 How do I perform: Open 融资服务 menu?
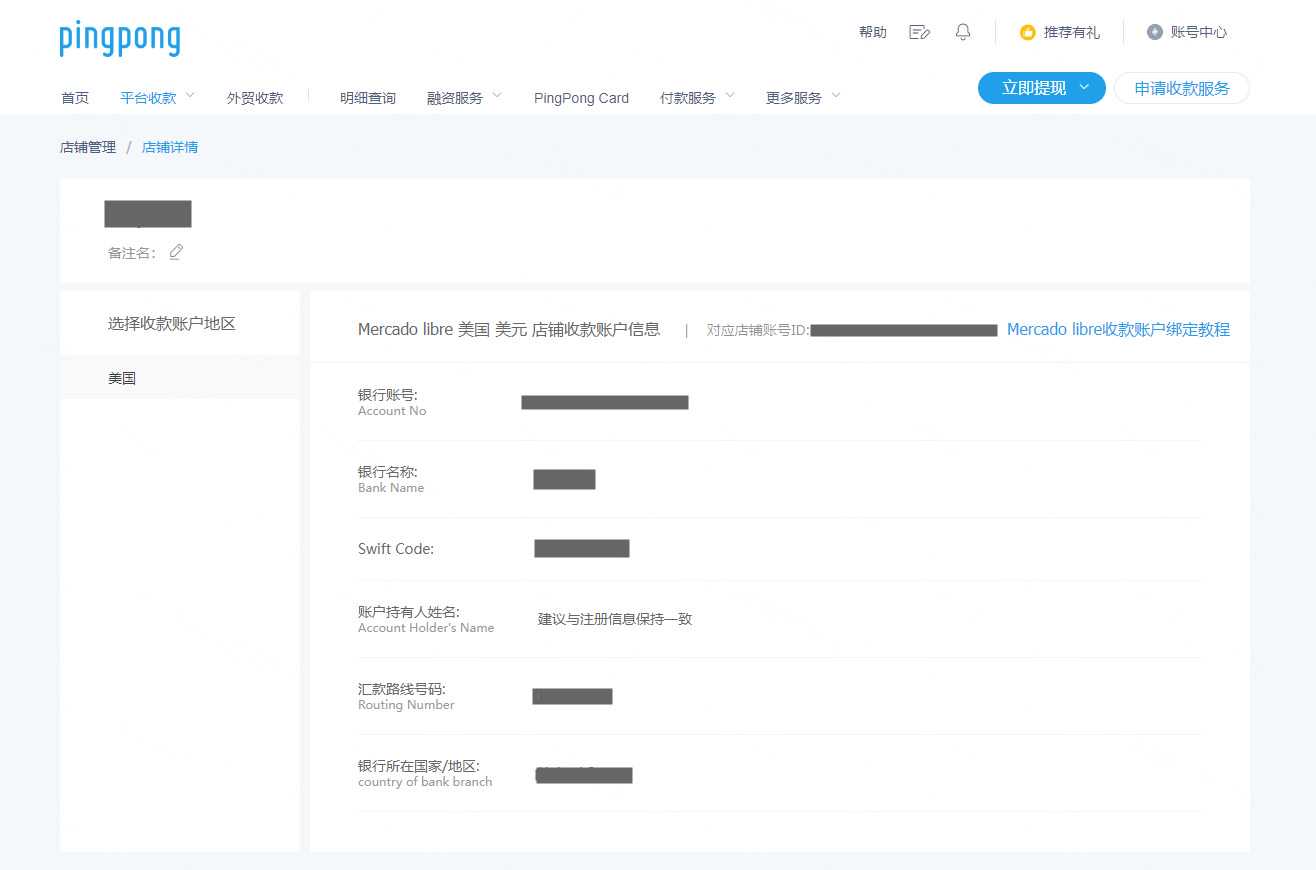[455, 98]
